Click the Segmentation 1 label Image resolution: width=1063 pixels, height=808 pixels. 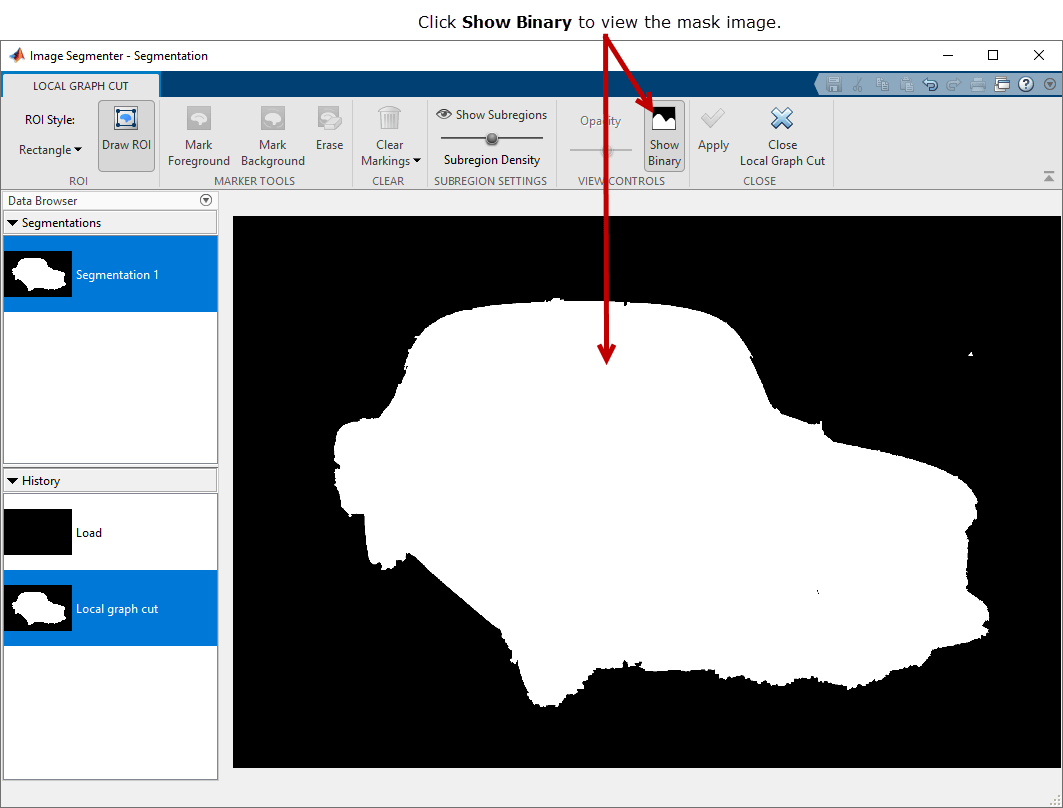tap(117, 275)
